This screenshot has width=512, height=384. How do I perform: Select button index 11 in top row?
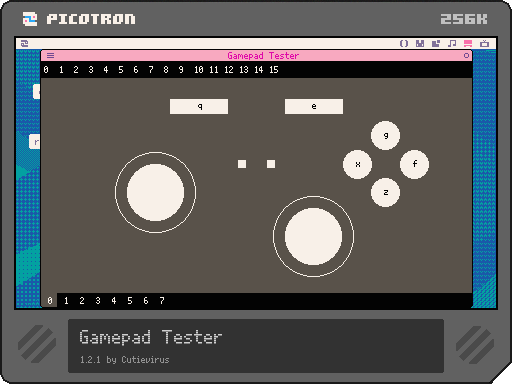[214, 70]
